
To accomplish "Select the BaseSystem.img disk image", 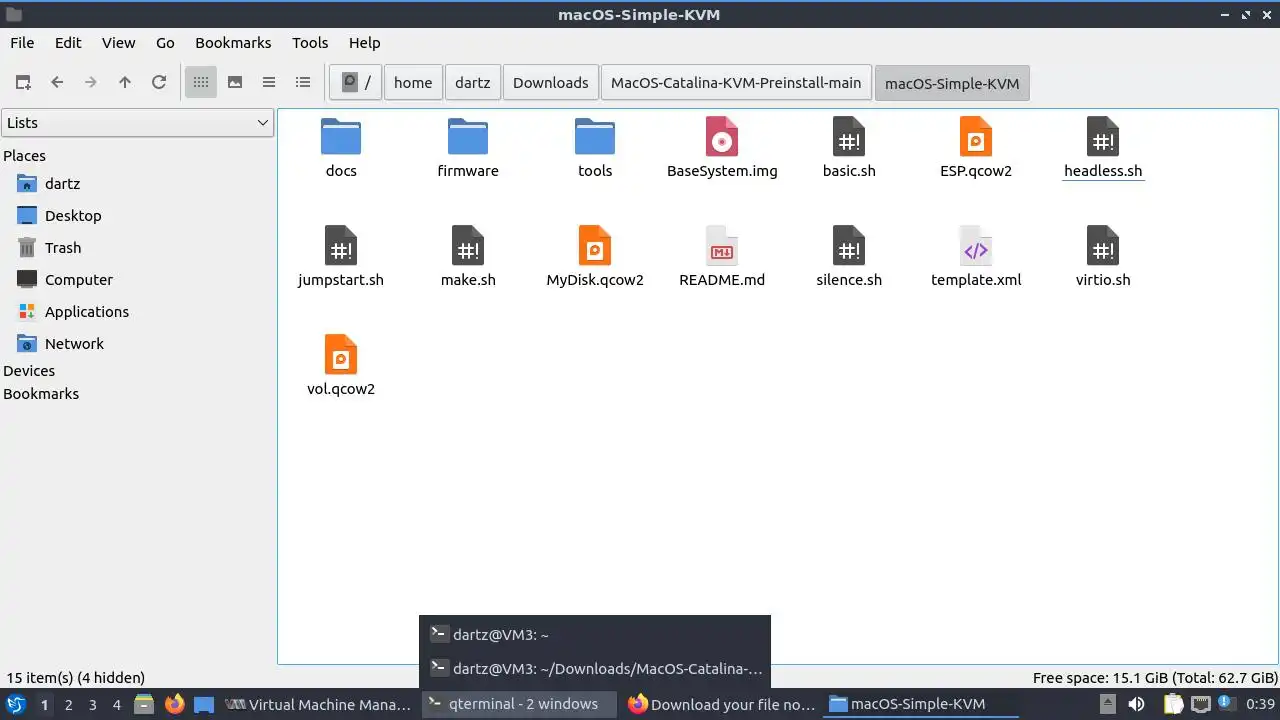I will [722, 147].
